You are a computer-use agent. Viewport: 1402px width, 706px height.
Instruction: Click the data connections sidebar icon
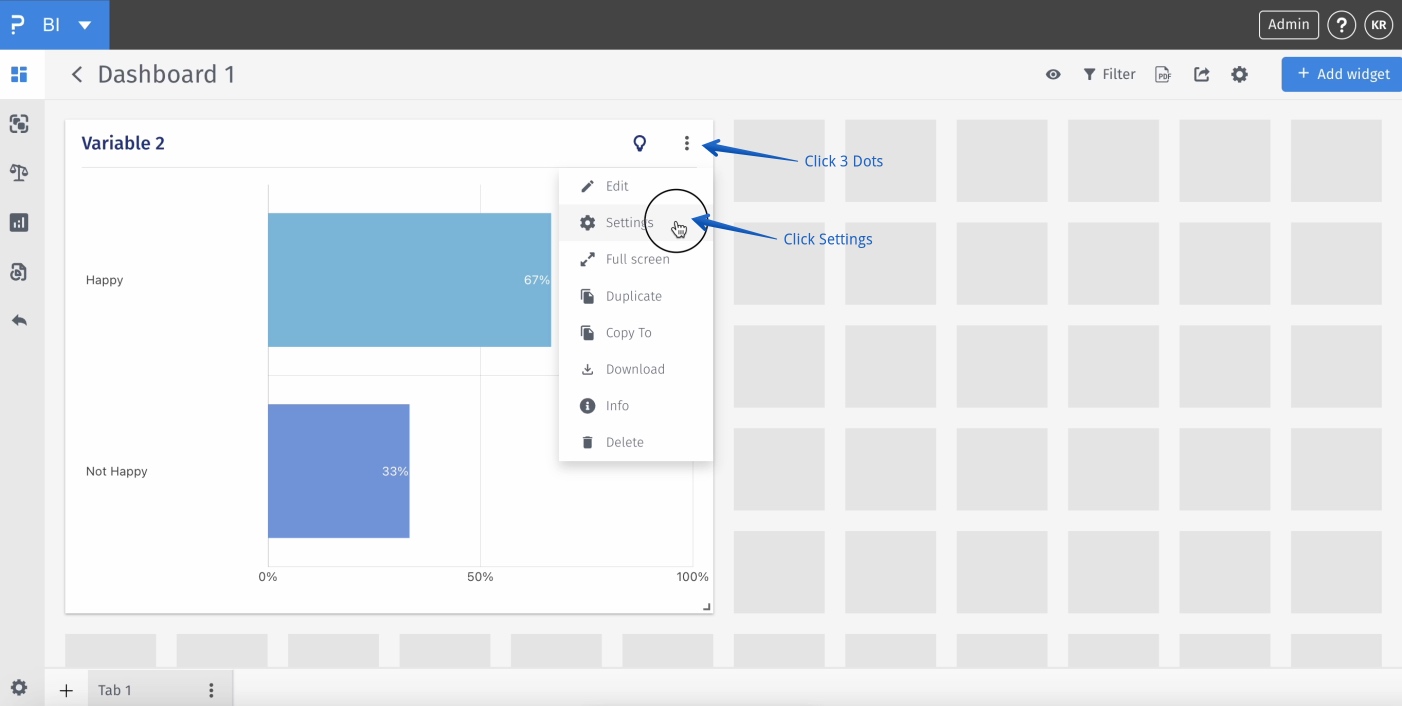19,124
